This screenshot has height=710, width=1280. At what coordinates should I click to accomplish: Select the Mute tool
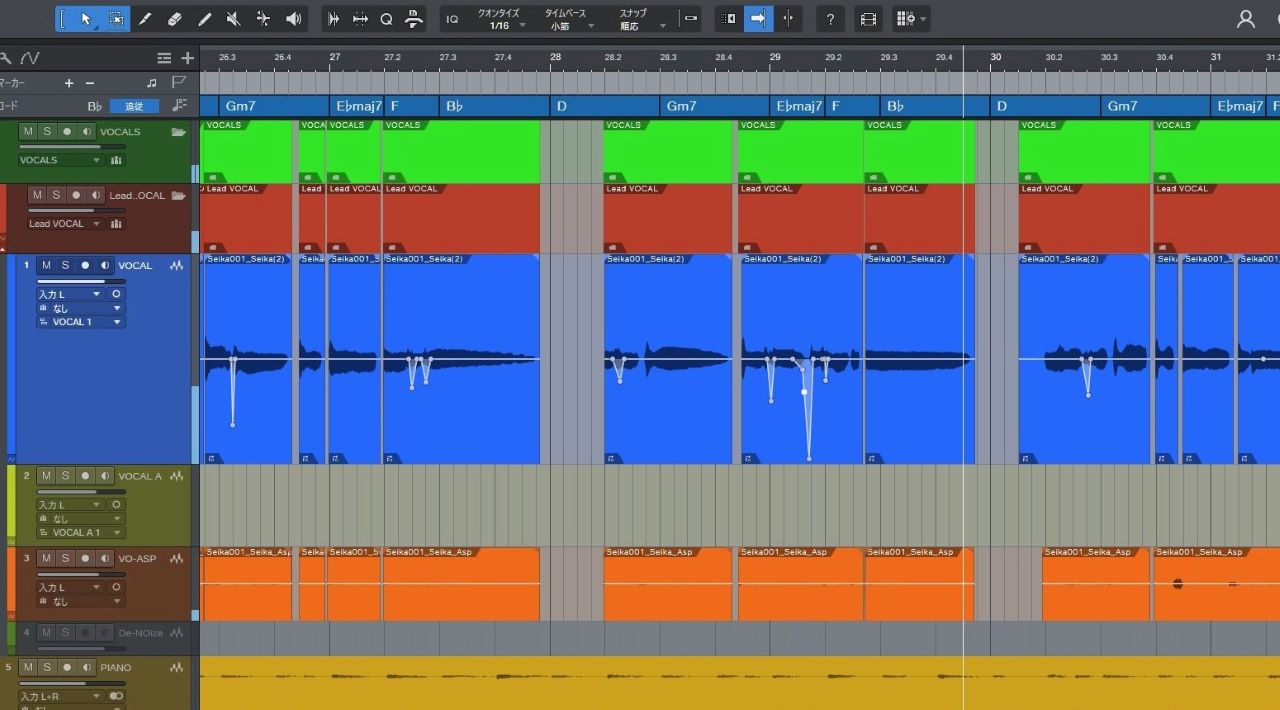point(234,19)
